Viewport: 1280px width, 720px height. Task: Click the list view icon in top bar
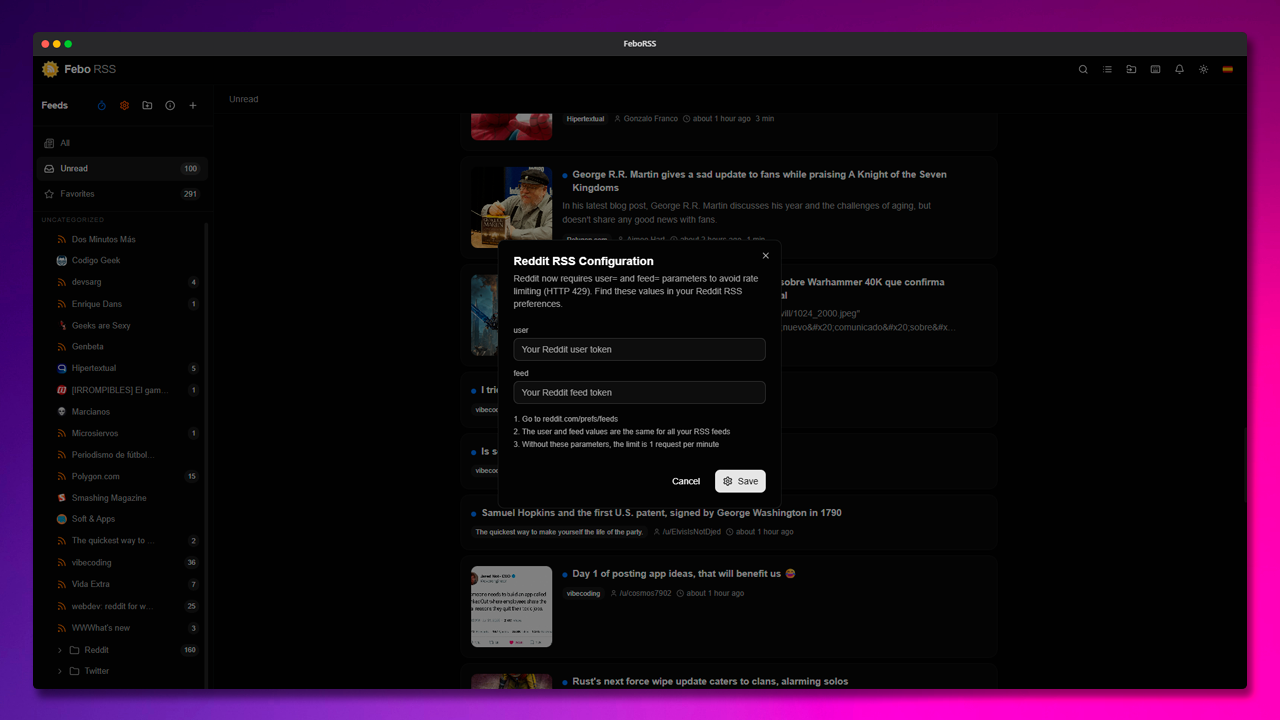[1107, 69]
